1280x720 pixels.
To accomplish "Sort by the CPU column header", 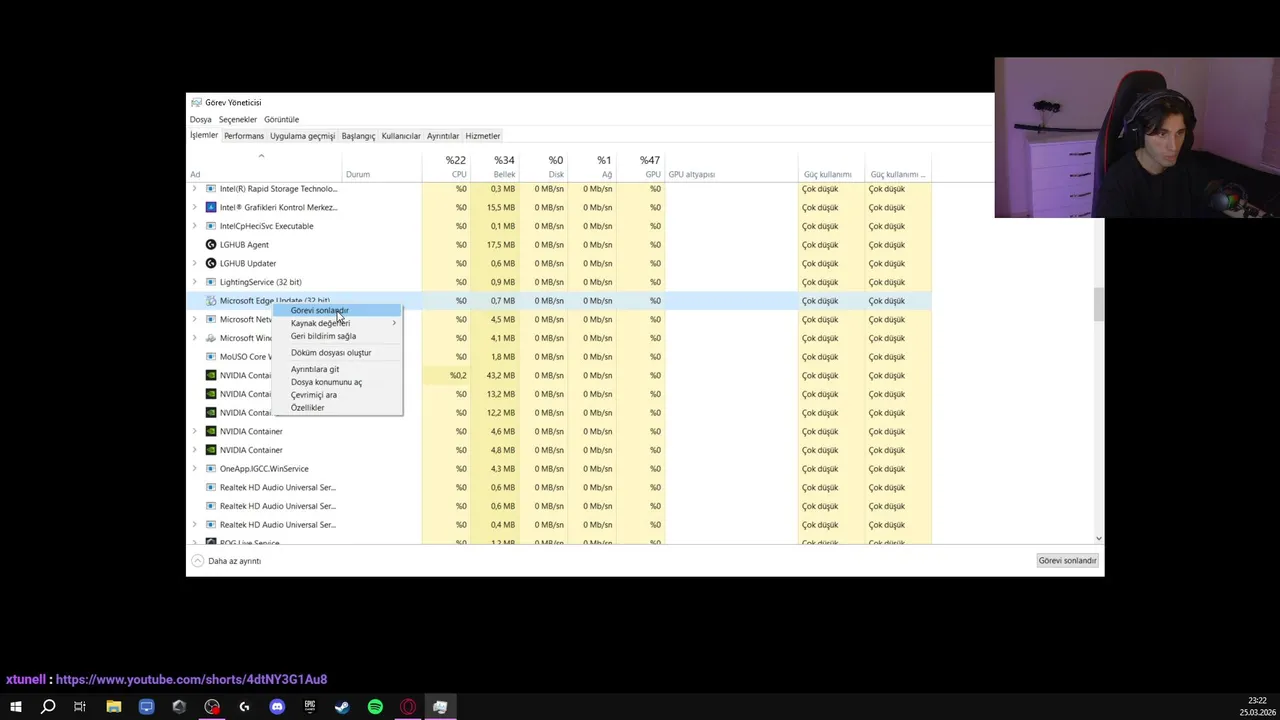I will point(447,166).
